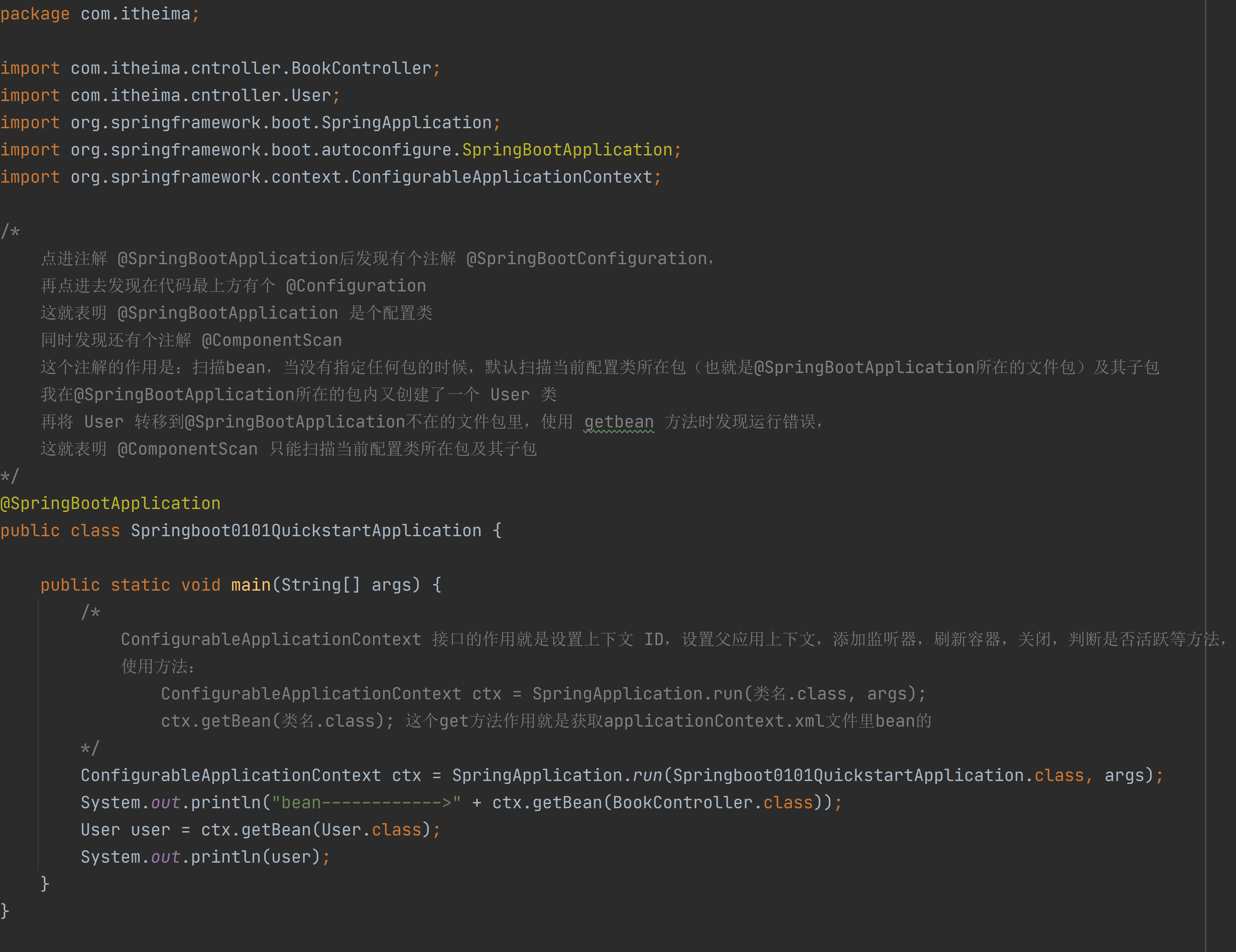Click the main method name
The image size is (1236, 952).
pyautogui.click(x=251, y=584)
